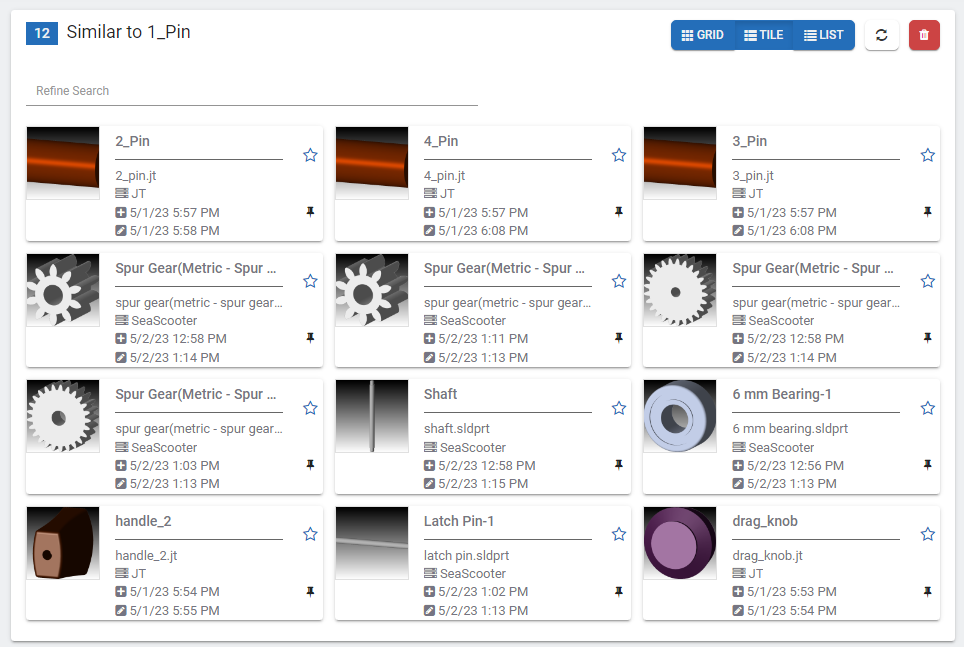Switch to LIST view
Screen dimensions: 964x647
(824, 35)
